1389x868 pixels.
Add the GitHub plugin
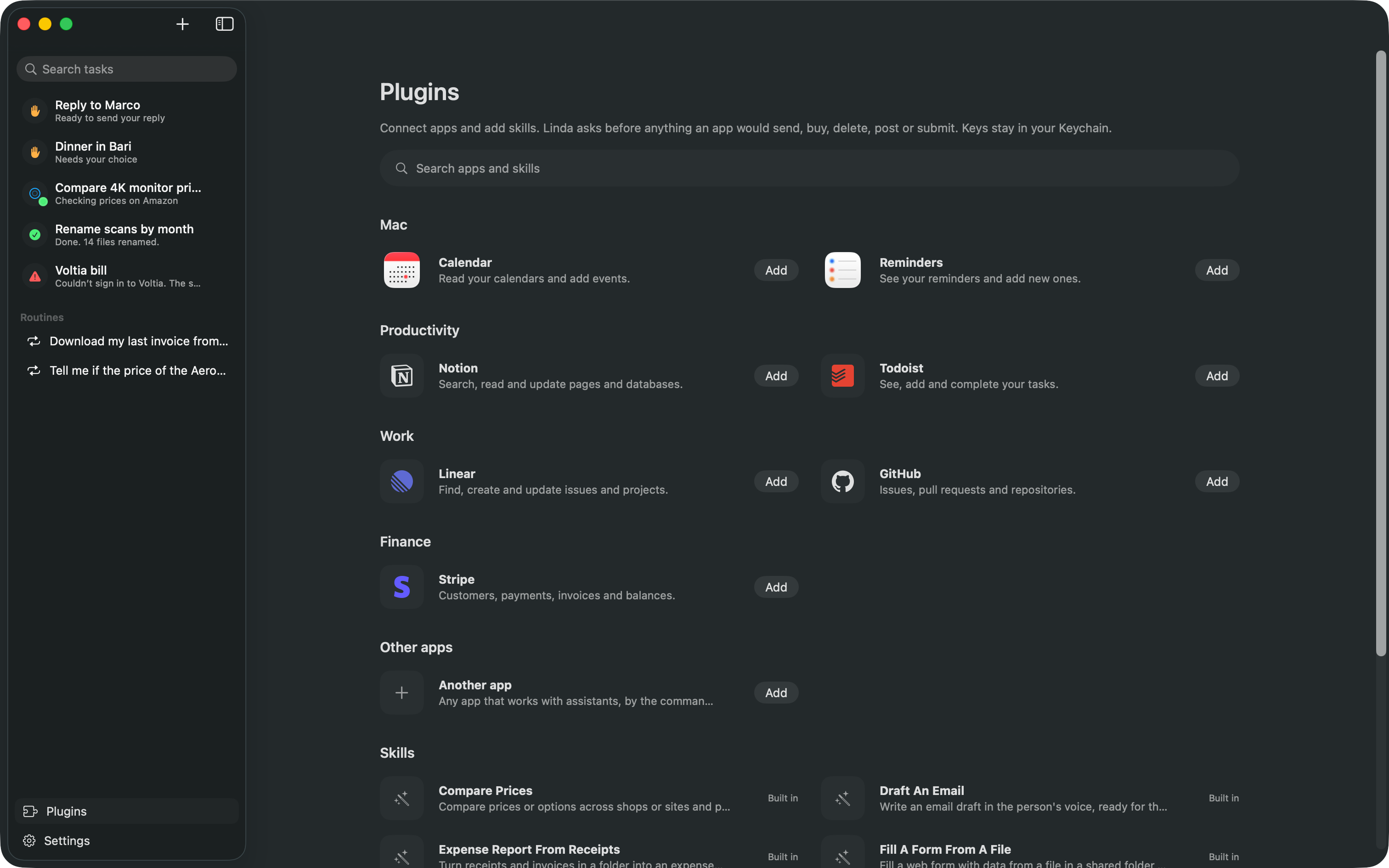pyautogui.click(x=1217, y=482)
